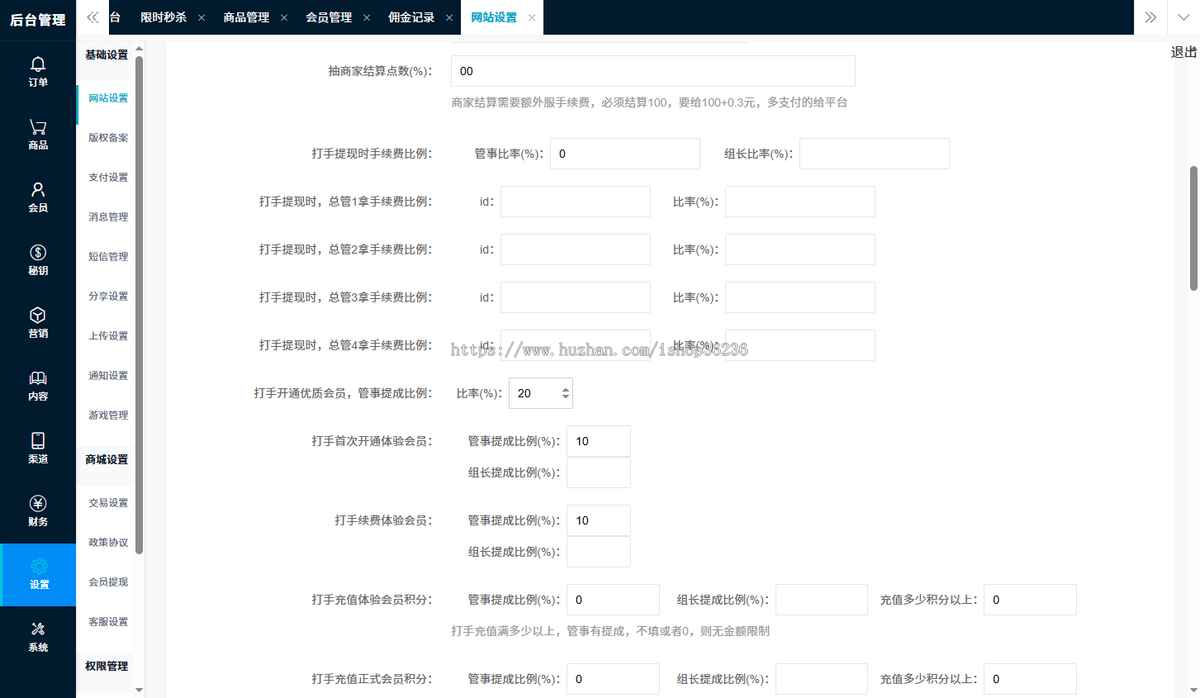
Task: Open 会员提现 in the submenu
Action: [108, 582]
